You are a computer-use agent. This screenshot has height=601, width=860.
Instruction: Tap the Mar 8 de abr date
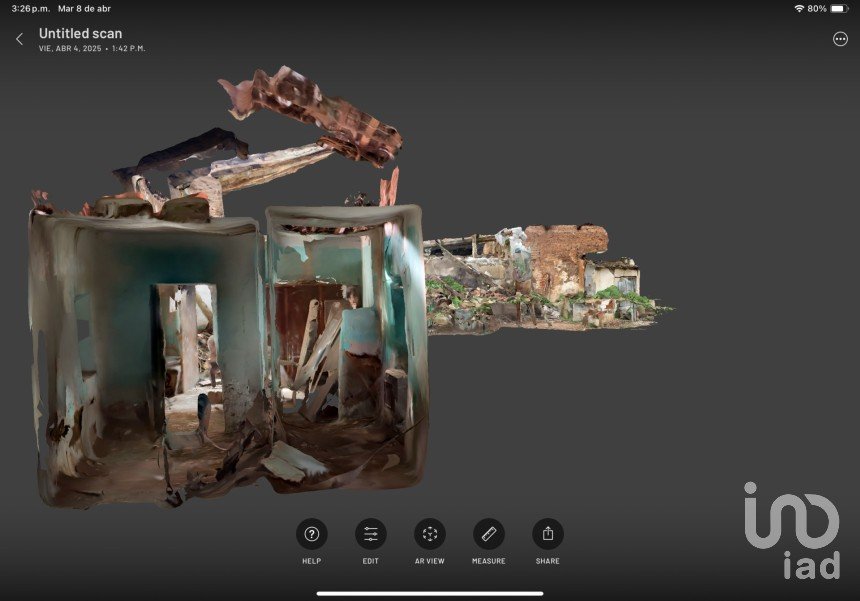pos(84,9)
